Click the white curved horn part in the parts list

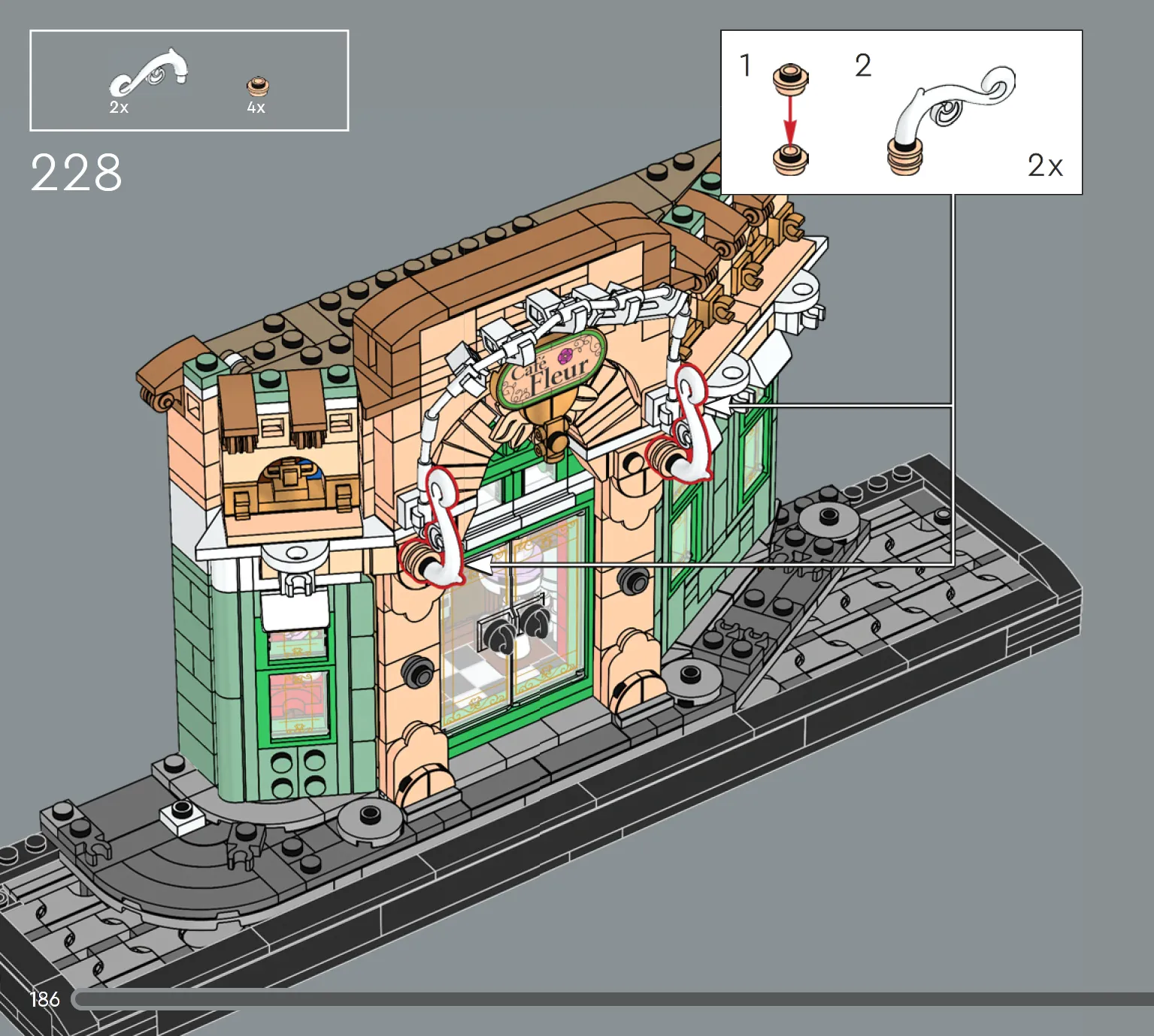pyautogui.click(x=149, y=71)
